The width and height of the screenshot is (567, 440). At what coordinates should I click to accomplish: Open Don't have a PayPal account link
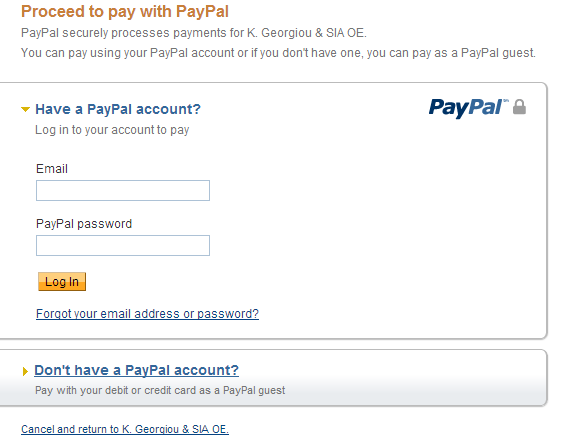[136, 370]
